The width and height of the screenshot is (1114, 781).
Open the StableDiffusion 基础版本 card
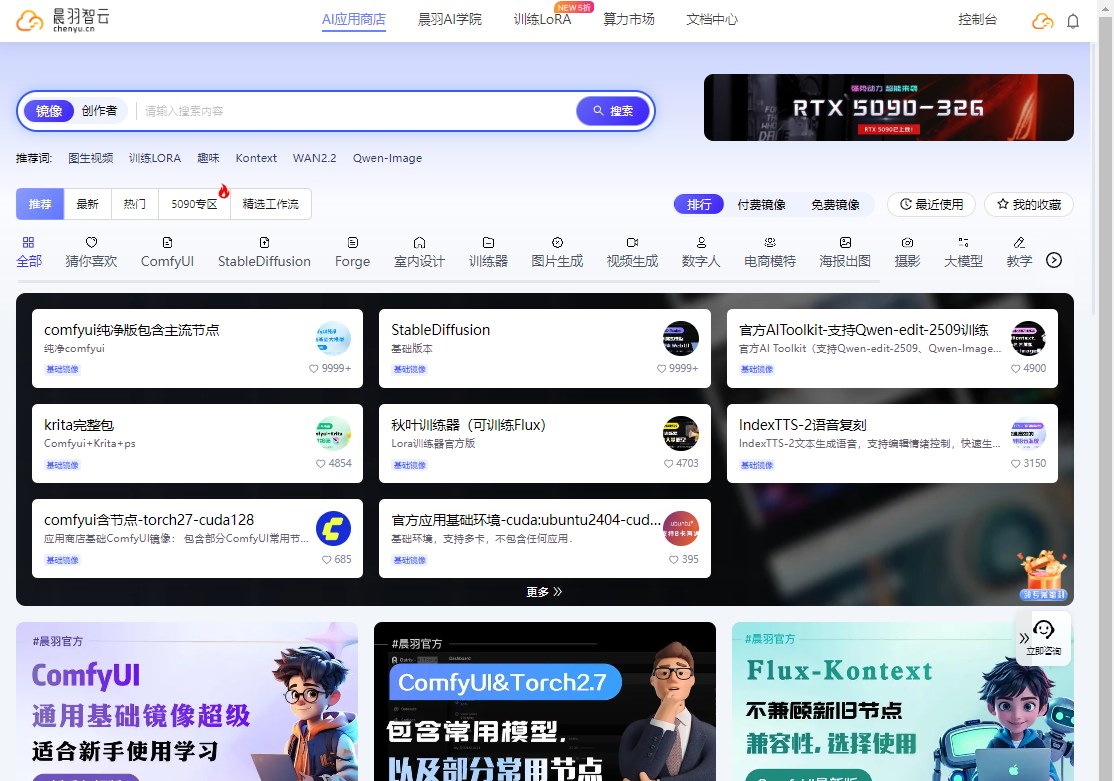(x=545, y=348)
